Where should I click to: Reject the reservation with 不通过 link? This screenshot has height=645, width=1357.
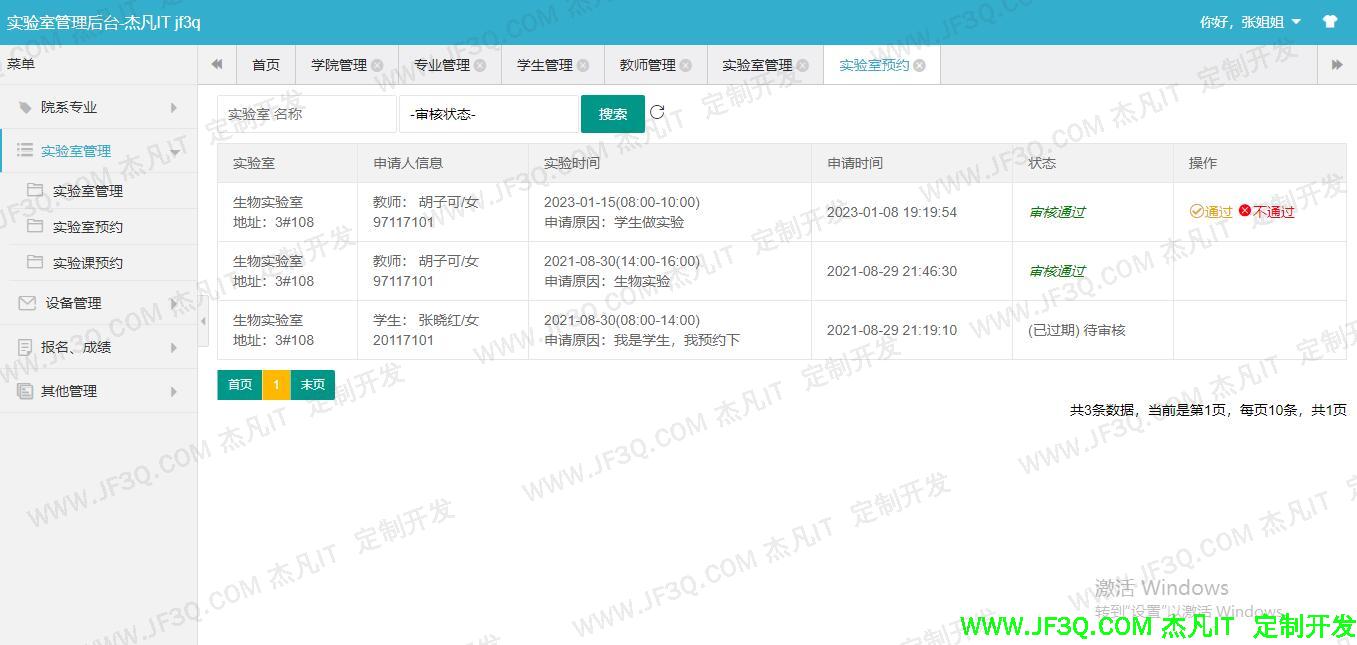[x=1267, y=212]
